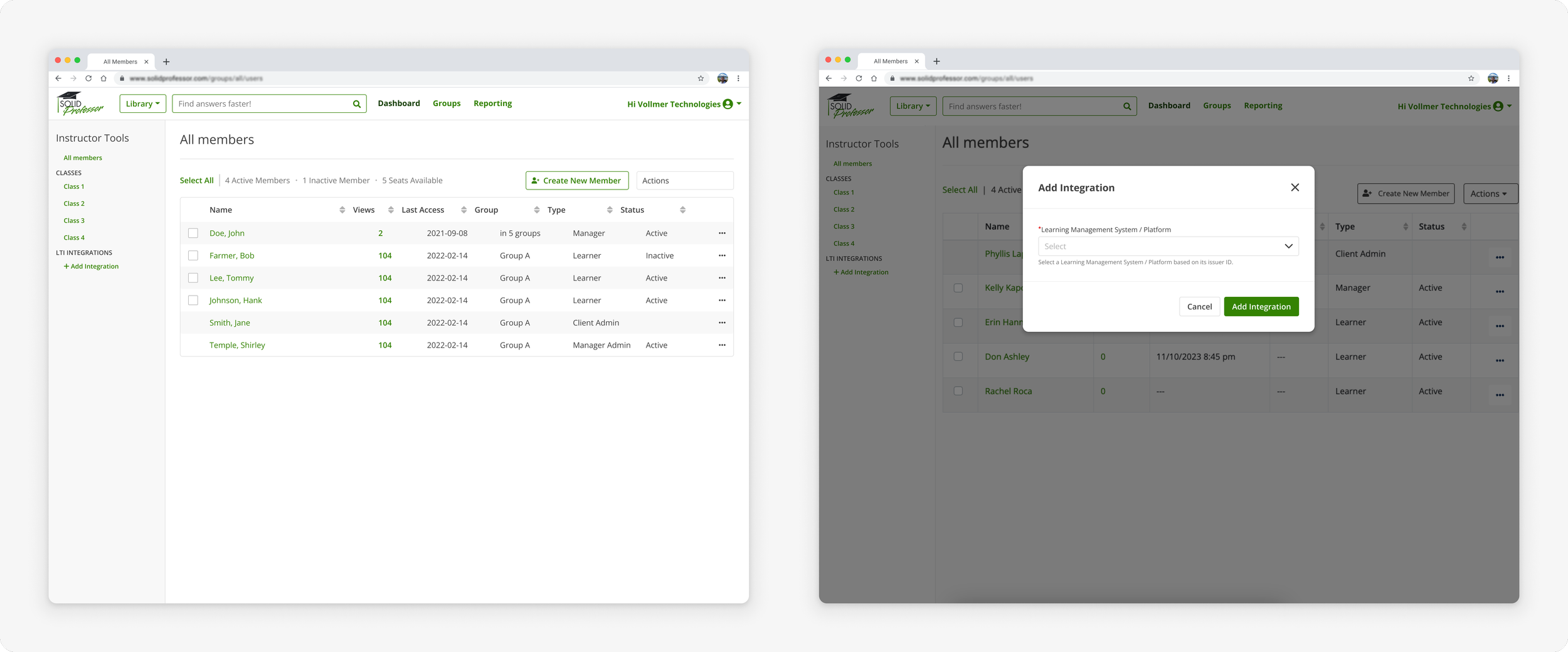Open Class 1 in left sidebar
The width and height of the screenshot is (1568, 652).
click(x=74, y=187)
